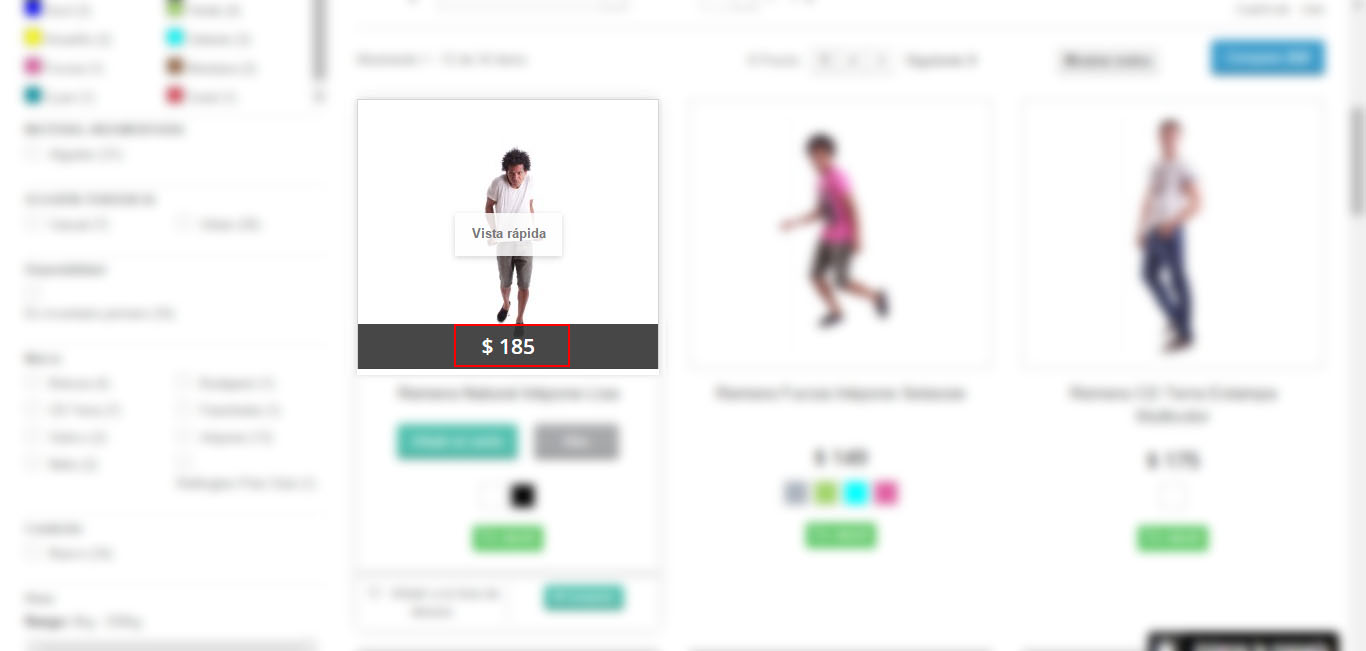Open the boy in pink shirt product image

836,230
